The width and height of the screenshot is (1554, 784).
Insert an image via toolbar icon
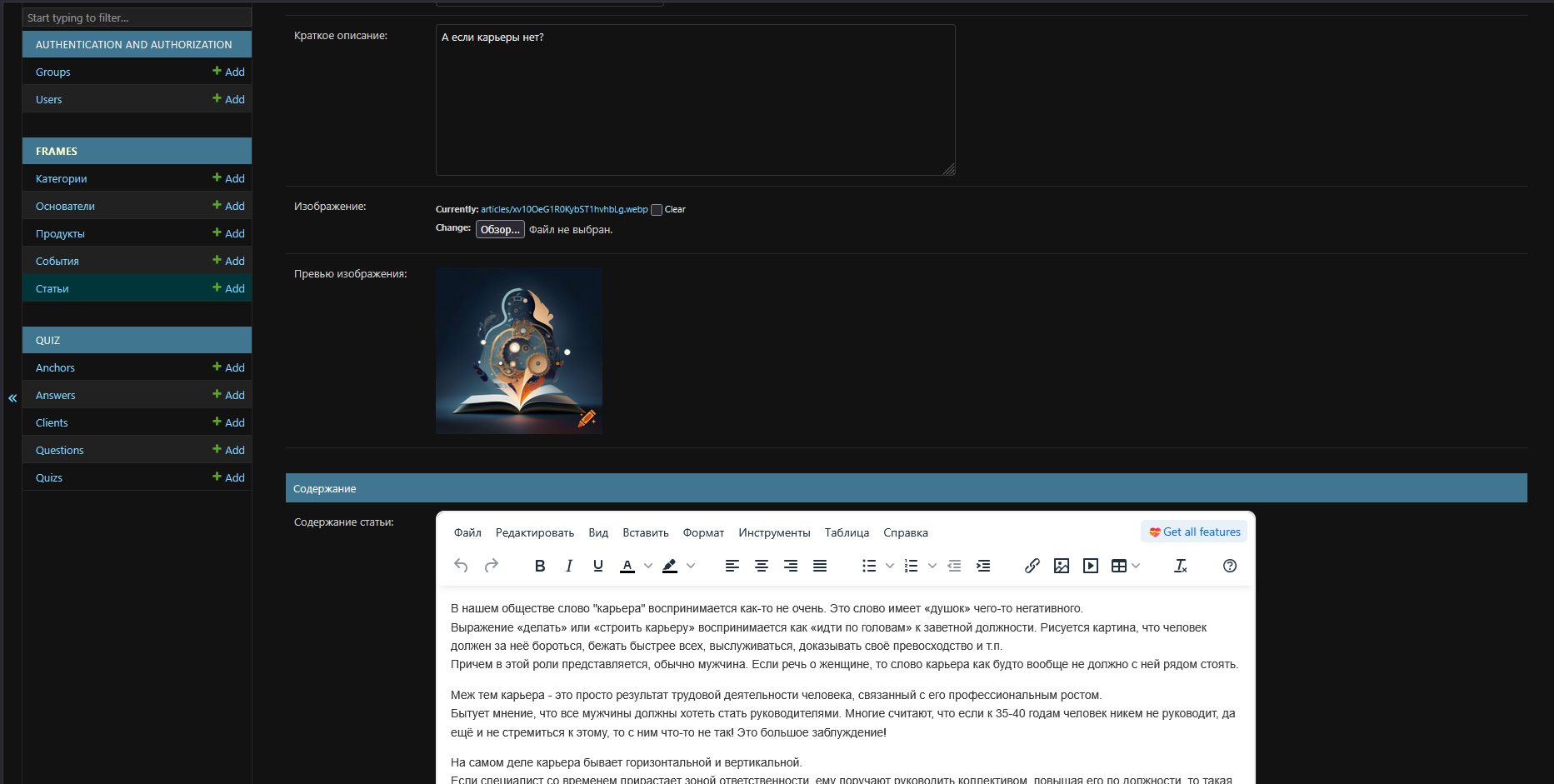click(1061, 566)
